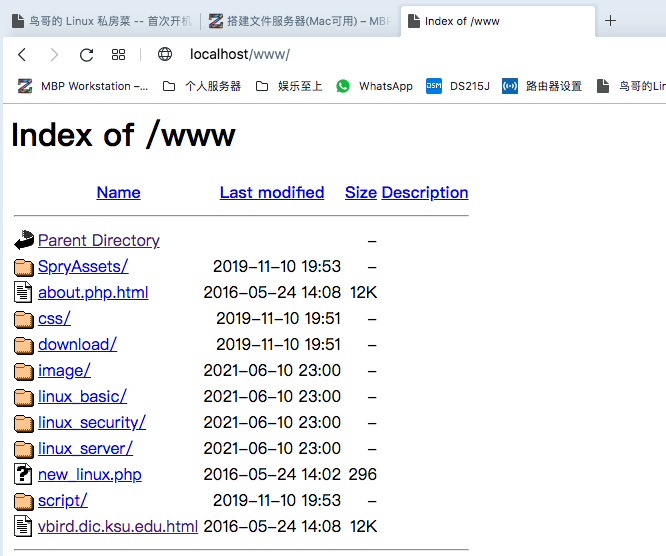Open the 路由器设置 bookmark
This screenshot has height=556, width=666.
(542, 86)
